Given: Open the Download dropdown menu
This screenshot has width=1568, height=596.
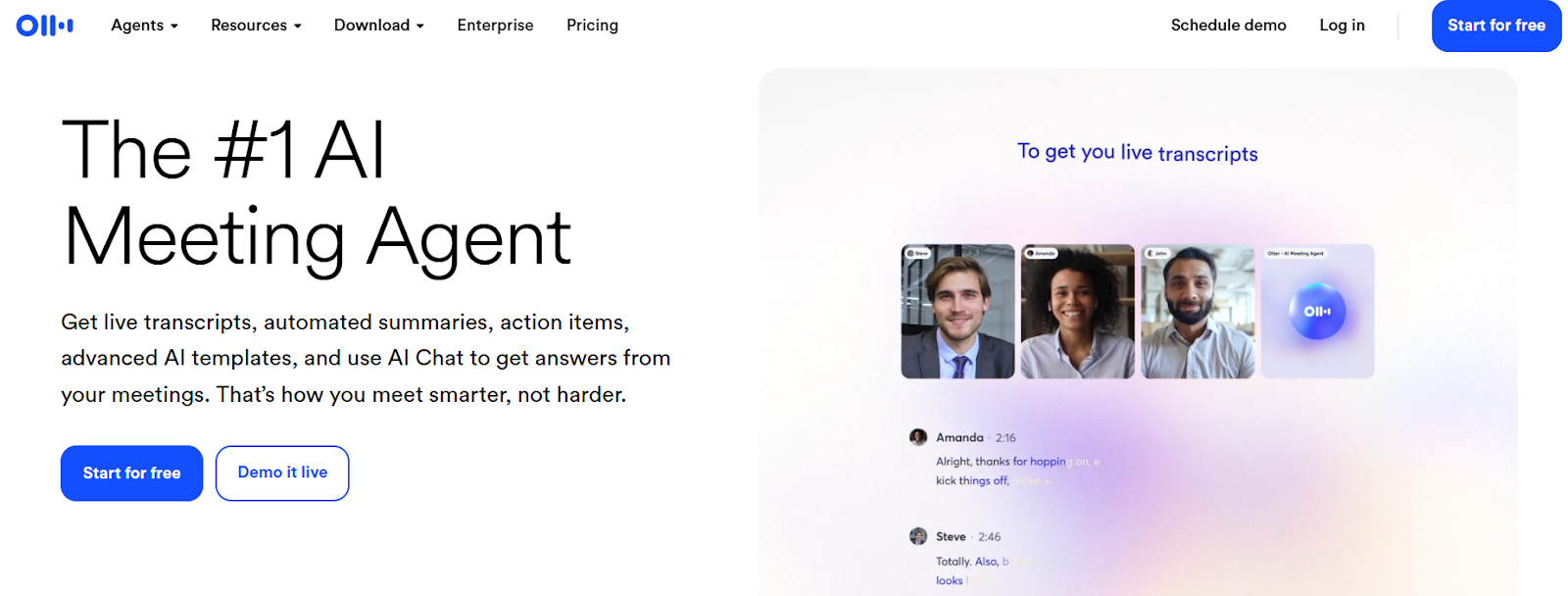Looking at the screenshot, I should 378,25.
